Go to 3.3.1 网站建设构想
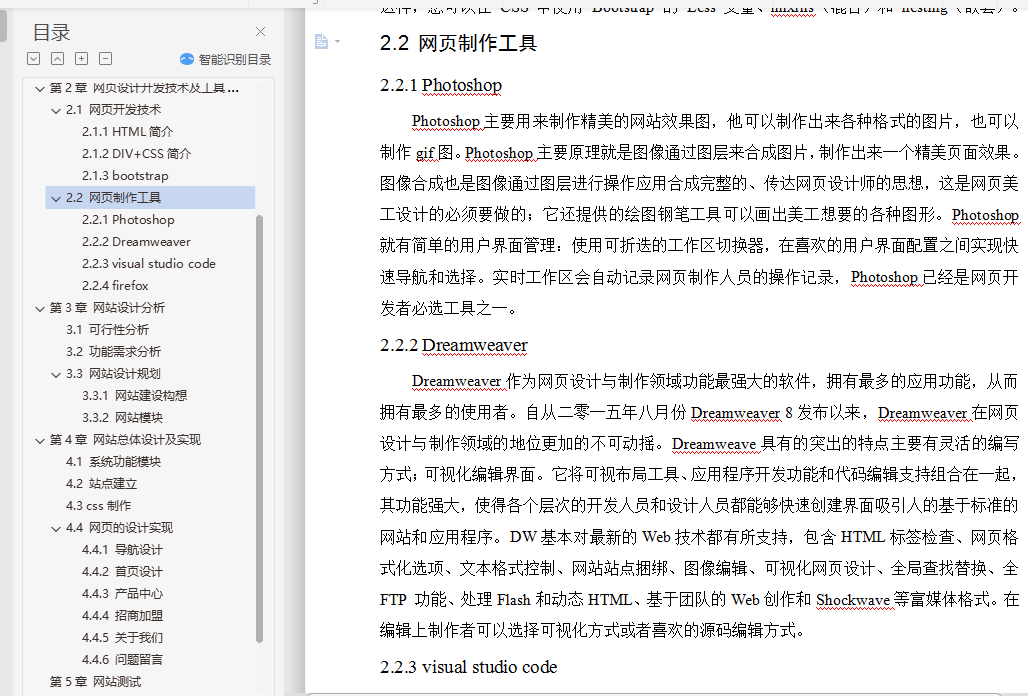Image resolution: width=1028 pixels, height=696 pixels. tap(134, 396)
